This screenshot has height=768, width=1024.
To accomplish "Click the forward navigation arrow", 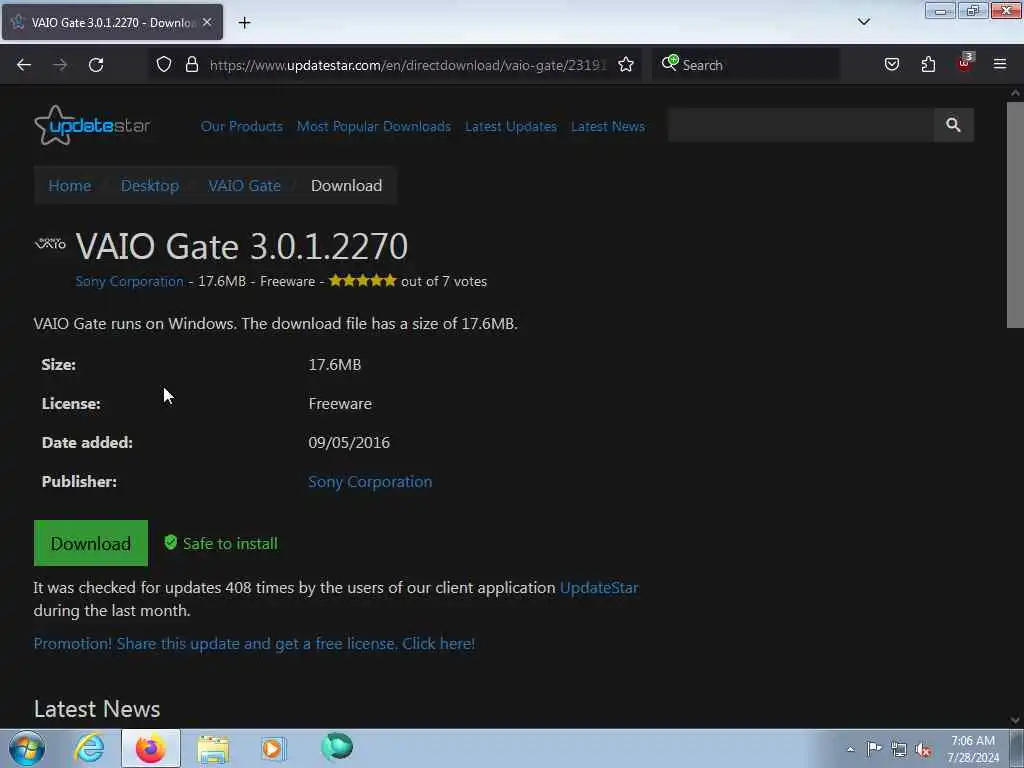I will pos(60,65).
